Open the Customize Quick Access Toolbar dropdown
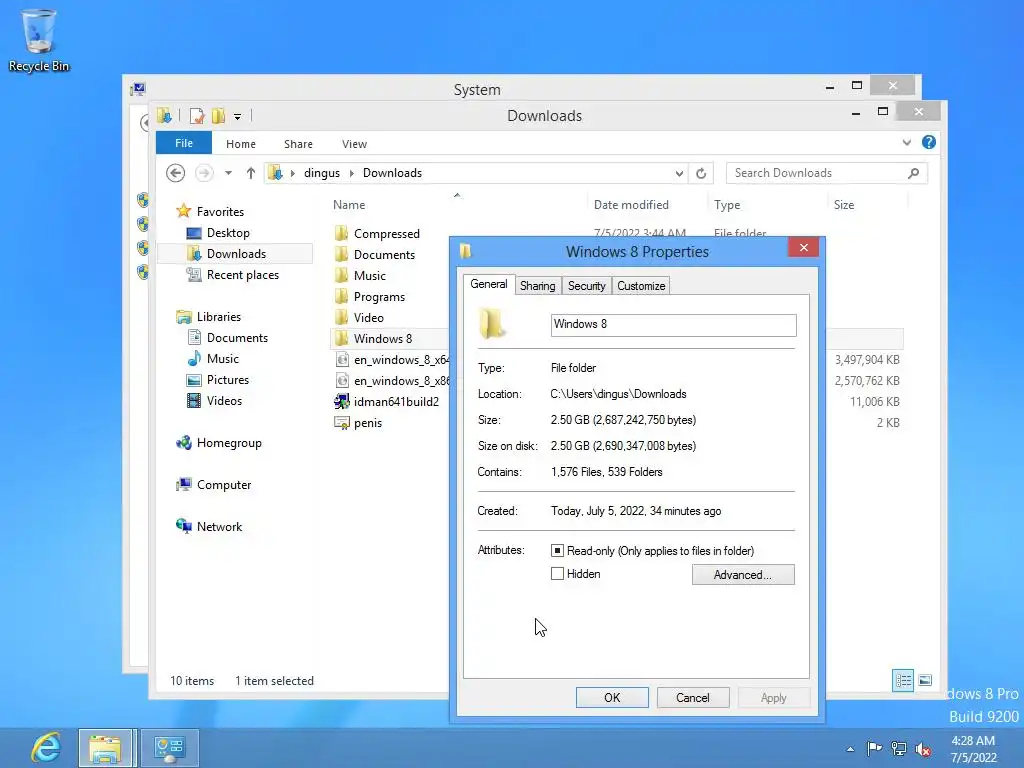This screenshot has width=1024, height=768. tap(237, 117)
